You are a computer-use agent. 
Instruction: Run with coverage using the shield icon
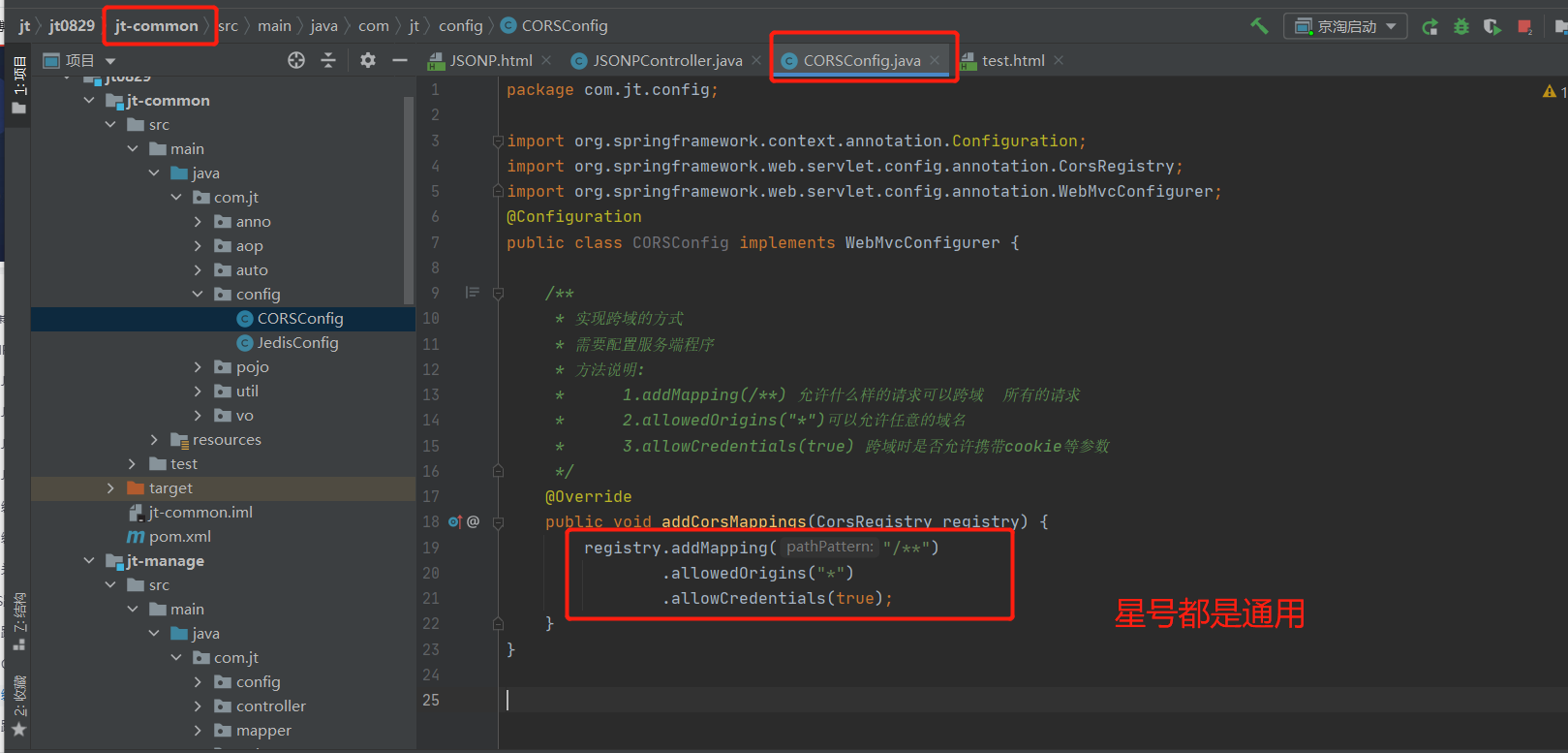pos(1492,27)
